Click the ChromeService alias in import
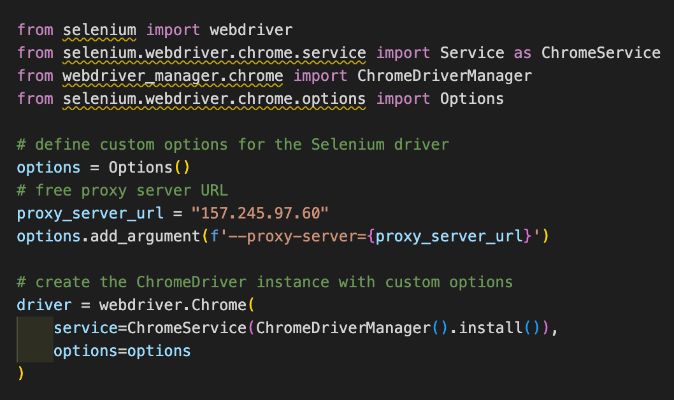The height and width of the screenshot is (400, 674). click(600, 53)
